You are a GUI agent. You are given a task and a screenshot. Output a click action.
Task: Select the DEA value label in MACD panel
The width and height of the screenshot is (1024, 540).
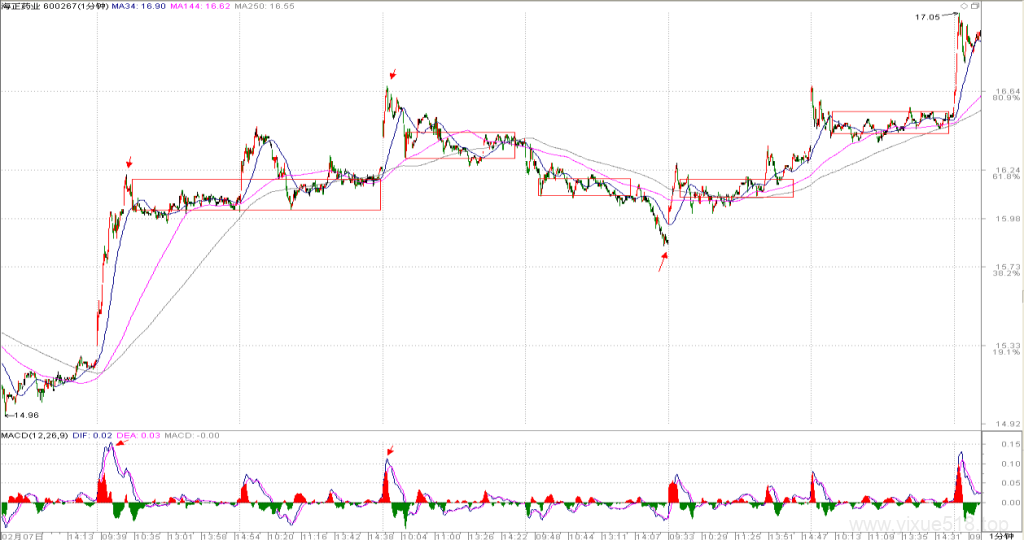click(x=138, y=436)
